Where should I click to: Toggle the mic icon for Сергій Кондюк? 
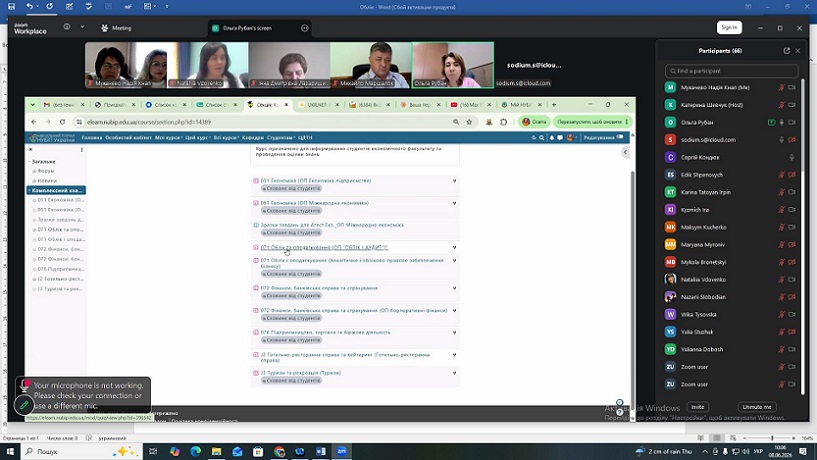click(792, 157)
